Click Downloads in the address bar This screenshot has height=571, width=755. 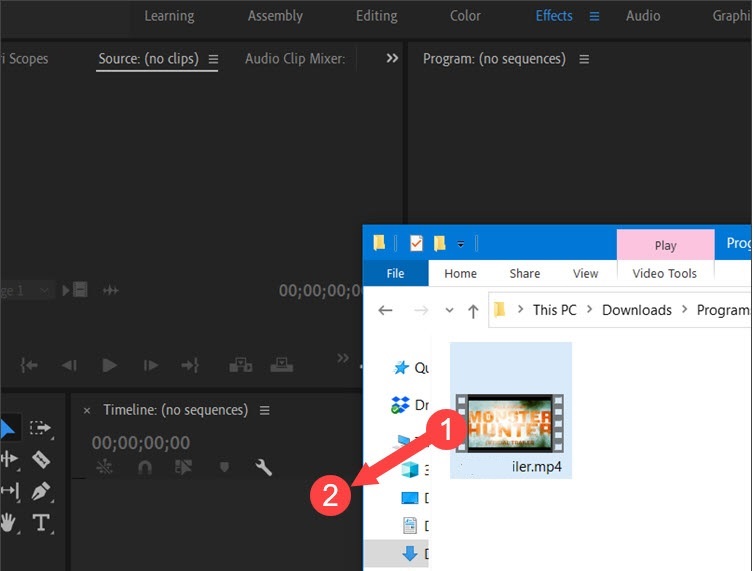click(x=636, y=310)
